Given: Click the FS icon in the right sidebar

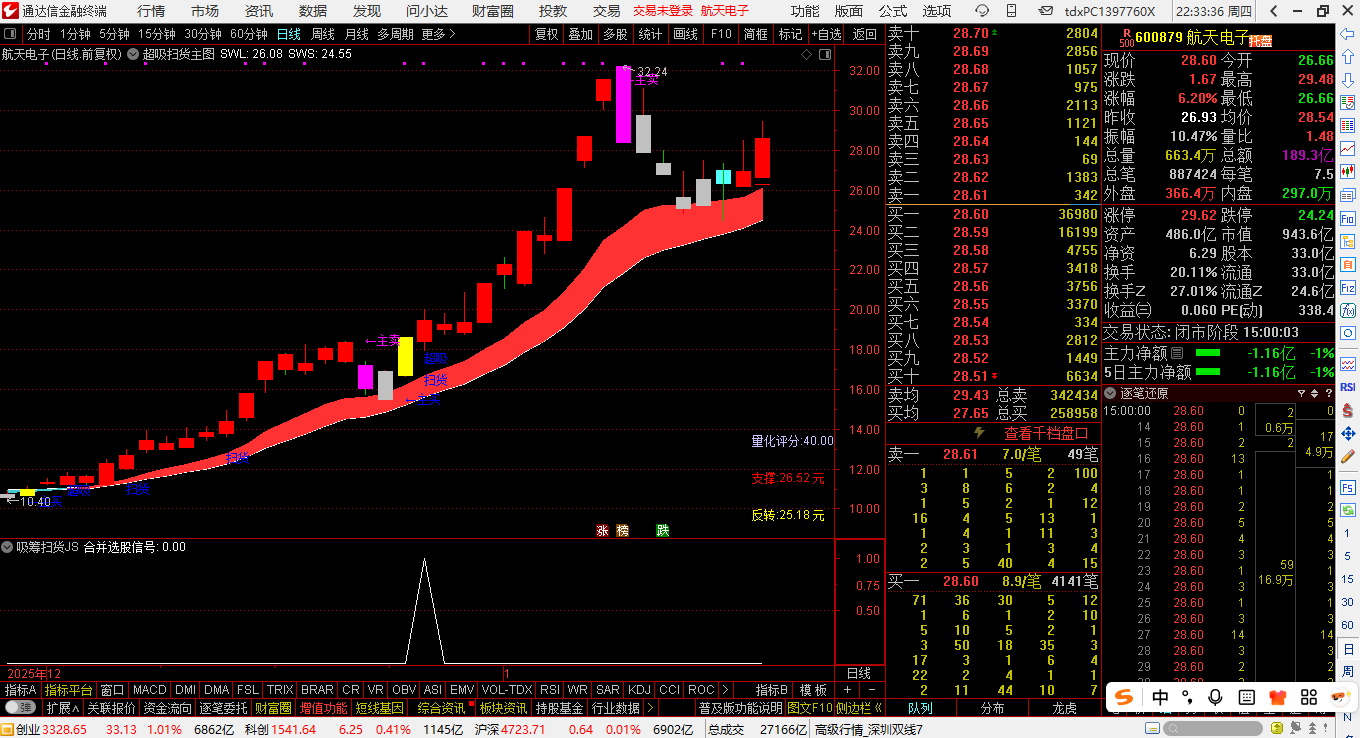Looking at the screenshot, I should click(x=1346, y=487).
